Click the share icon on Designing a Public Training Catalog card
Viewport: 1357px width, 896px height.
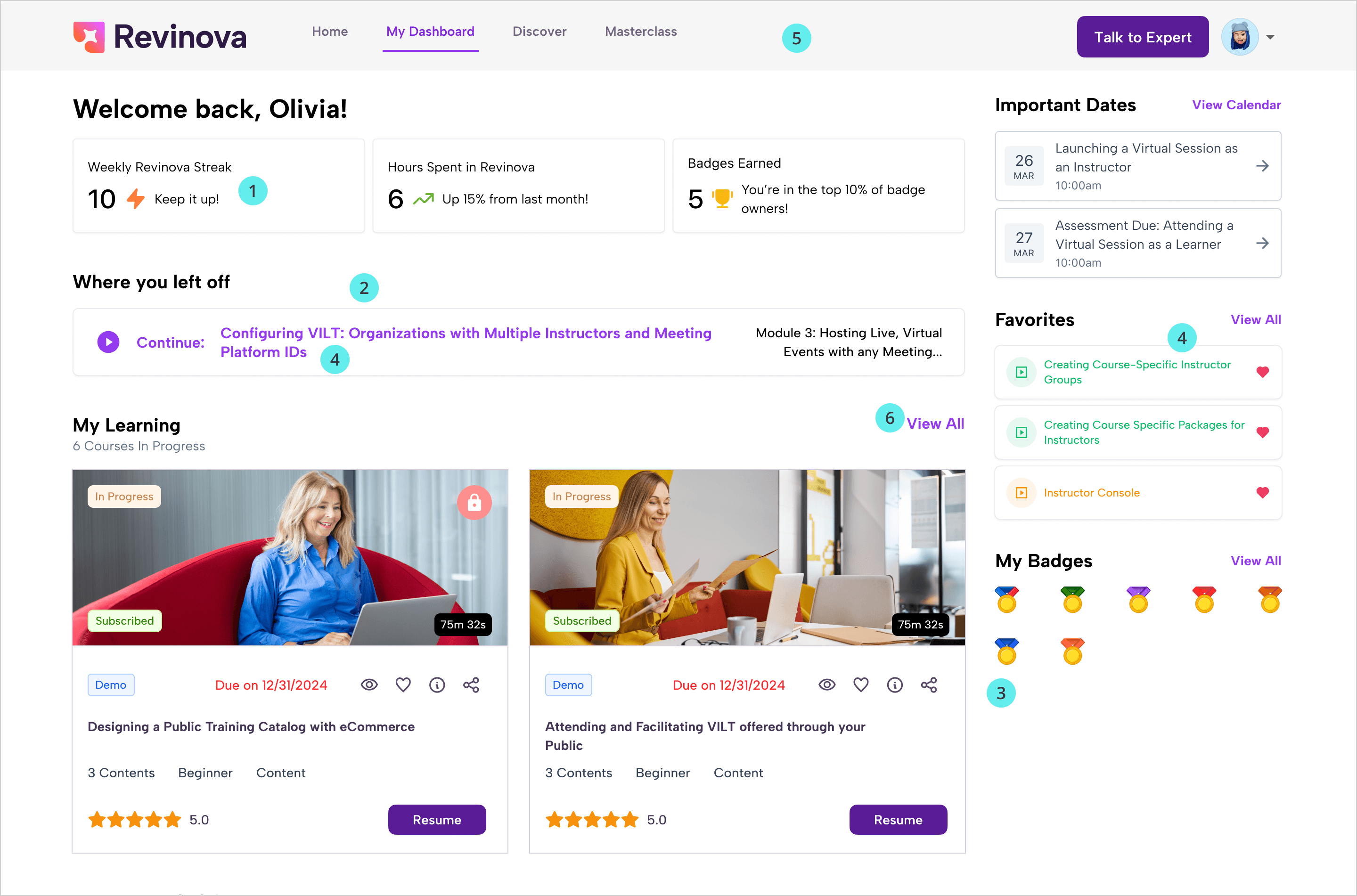471,684
